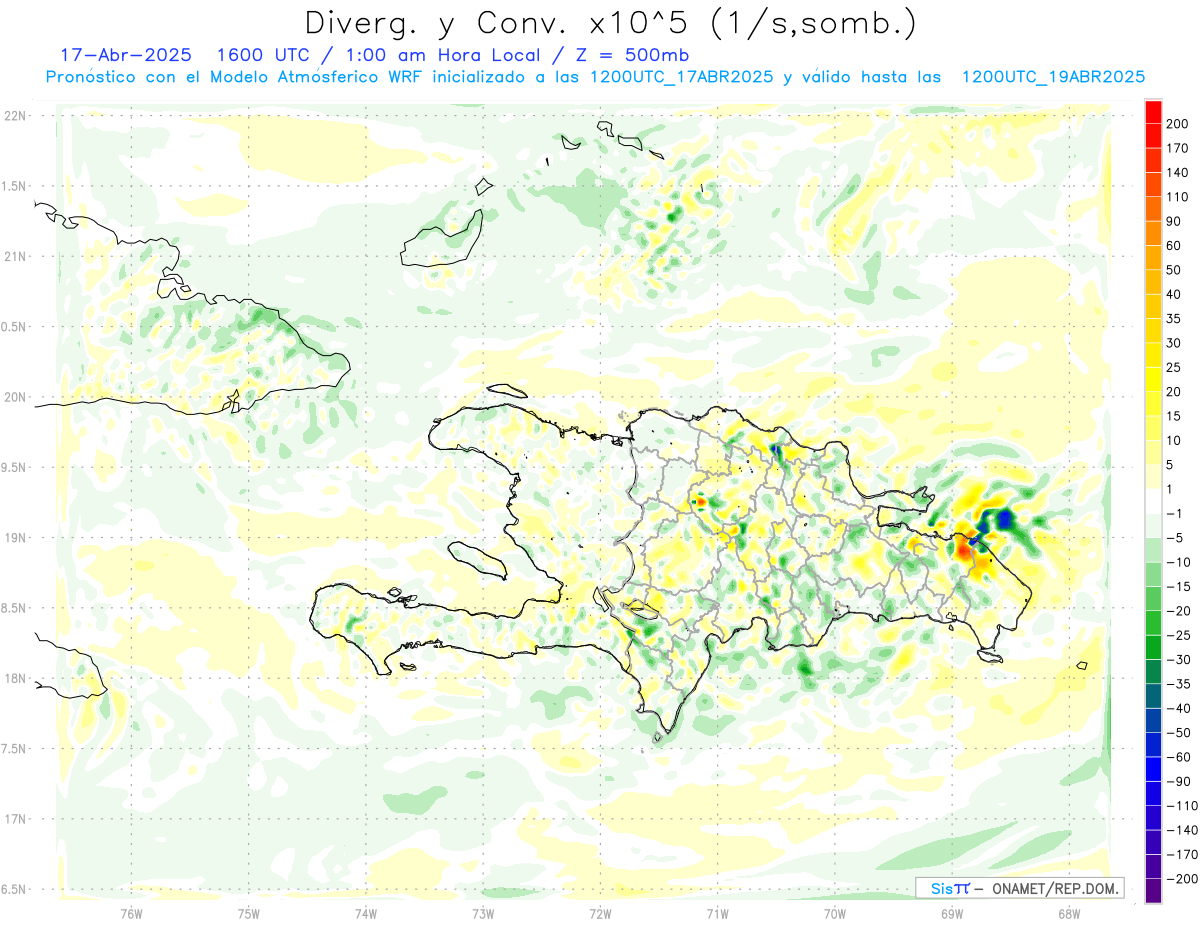The image size is (1200, 927).
Task: Click the colorbar segment between -60 and -90
Action: (1153, 769)
